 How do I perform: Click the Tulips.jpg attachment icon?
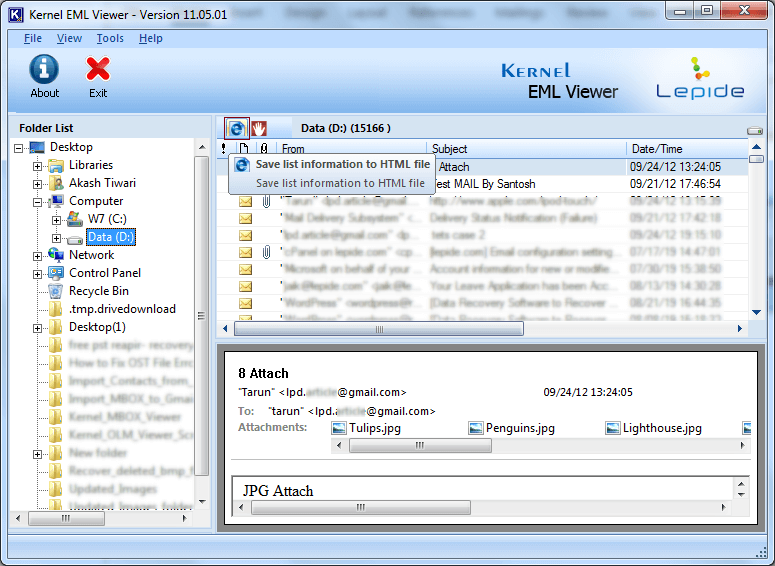click(339, 428)
